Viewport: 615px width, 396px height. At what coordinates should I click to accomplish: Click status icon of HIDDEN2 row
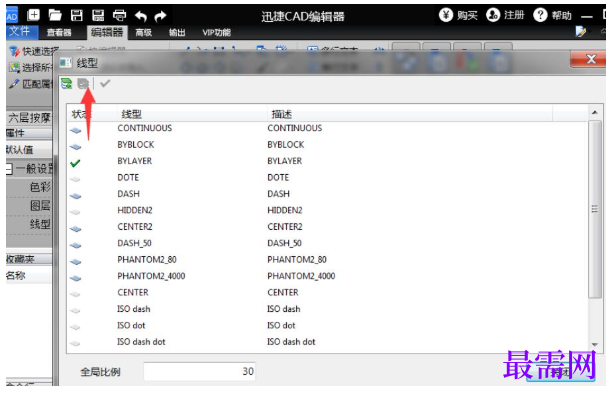point(76,213)
